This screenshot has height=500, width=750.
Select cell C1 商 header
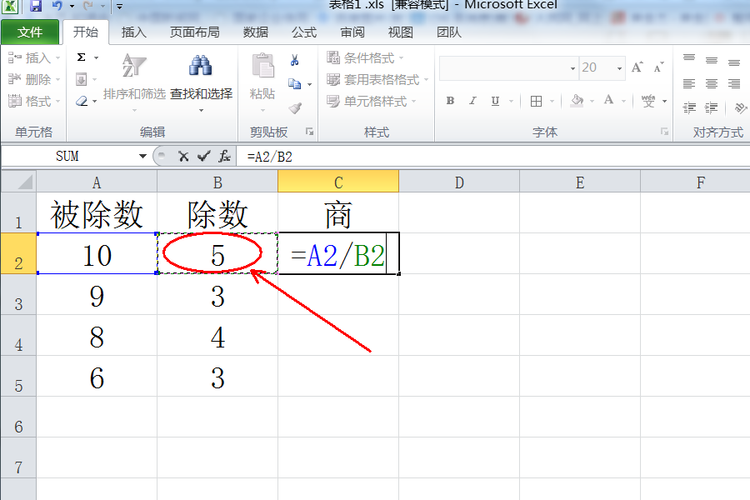tap(338, 213)
